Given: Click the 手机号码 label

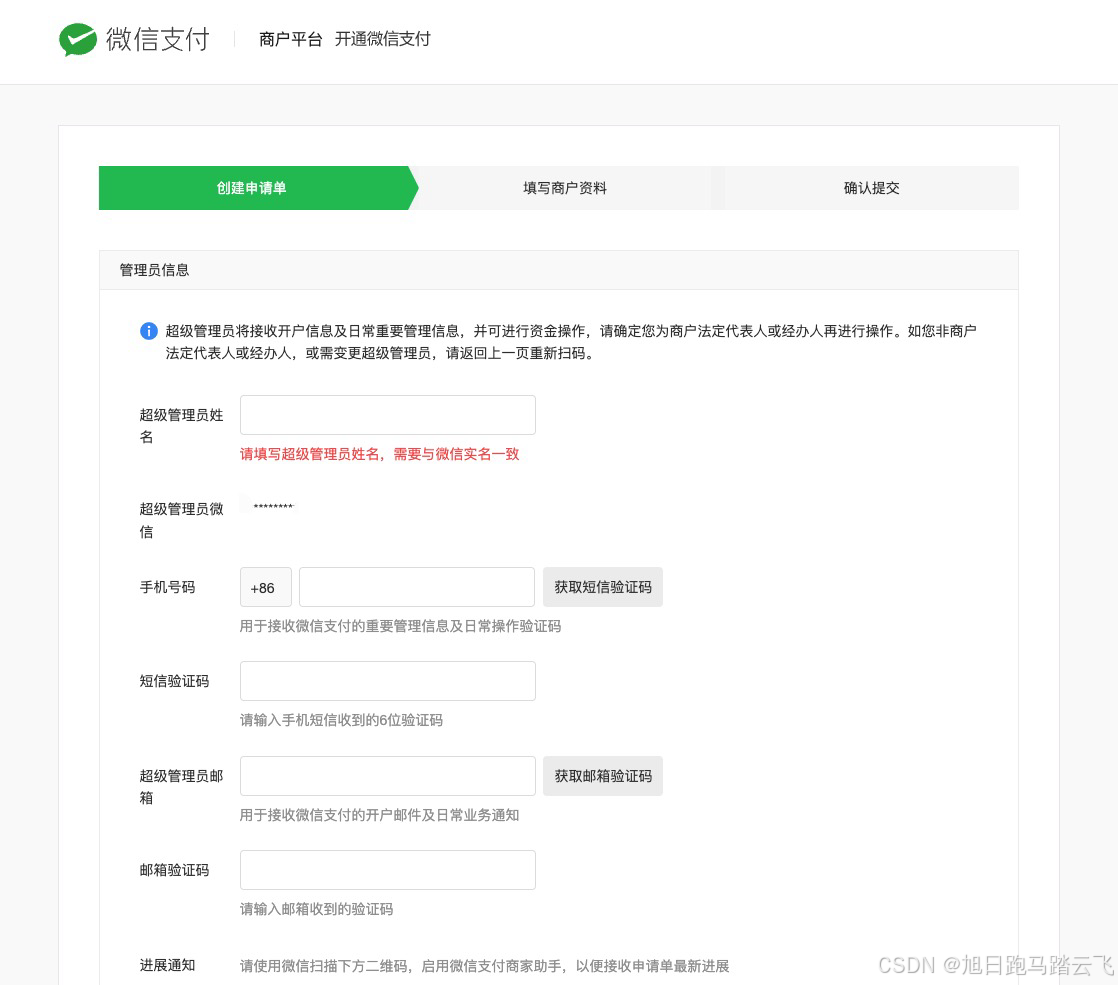Looking at the screenshot, I should (168, 587).
